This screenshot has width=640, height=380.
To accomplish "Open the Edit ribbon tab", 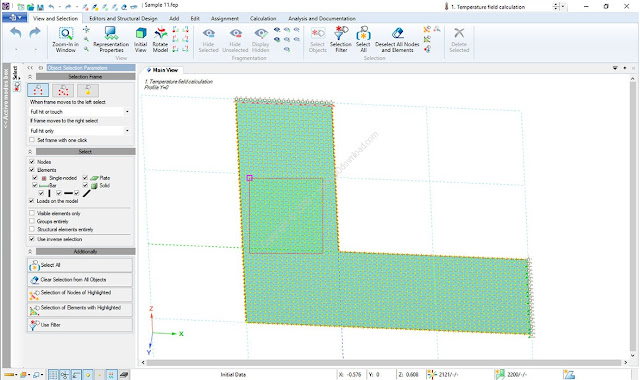I will [x=195, y=18].
